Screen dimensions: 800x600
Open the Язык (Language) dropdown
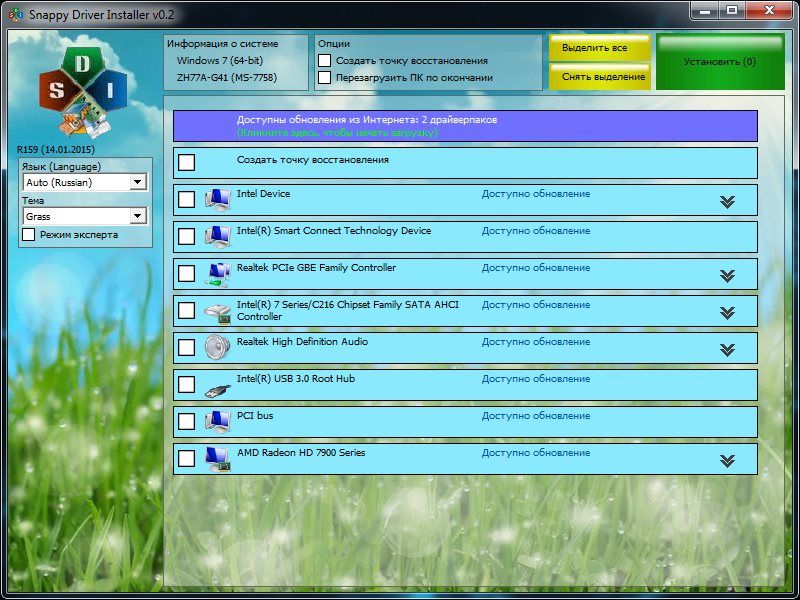click(x=85, y=182)
